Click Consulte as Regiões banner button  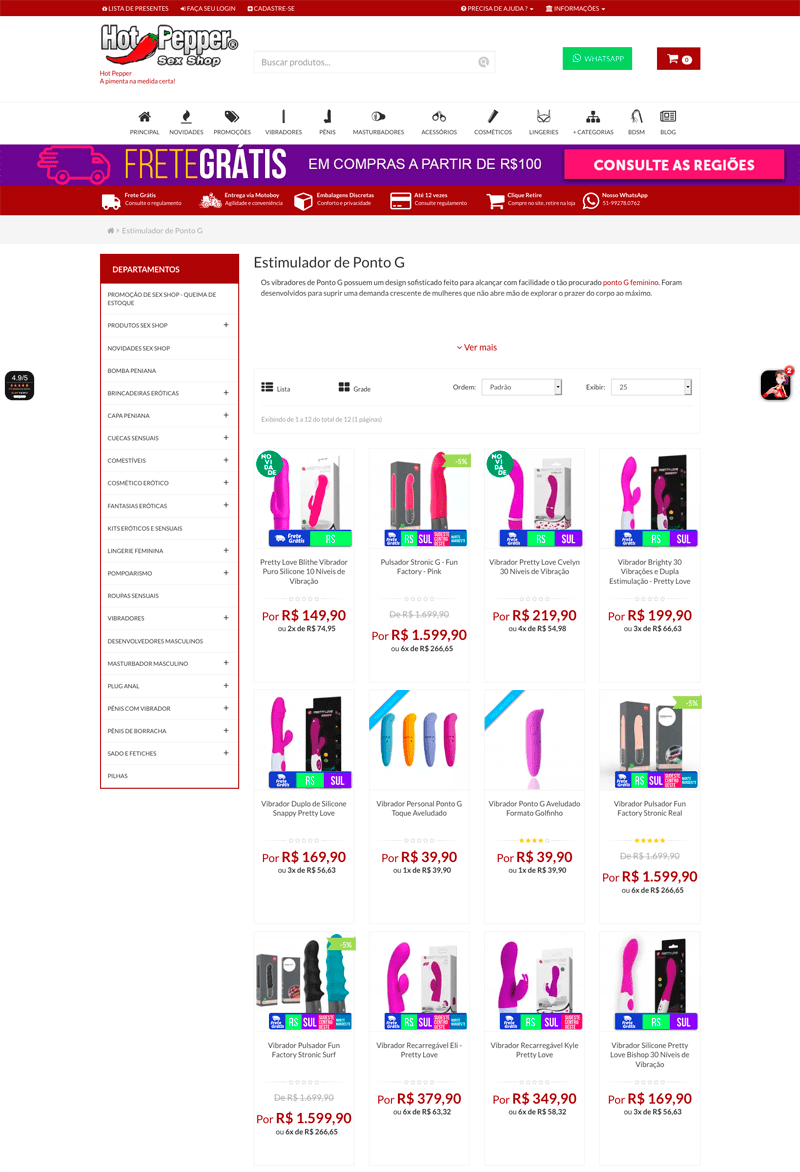pos(674,164)
